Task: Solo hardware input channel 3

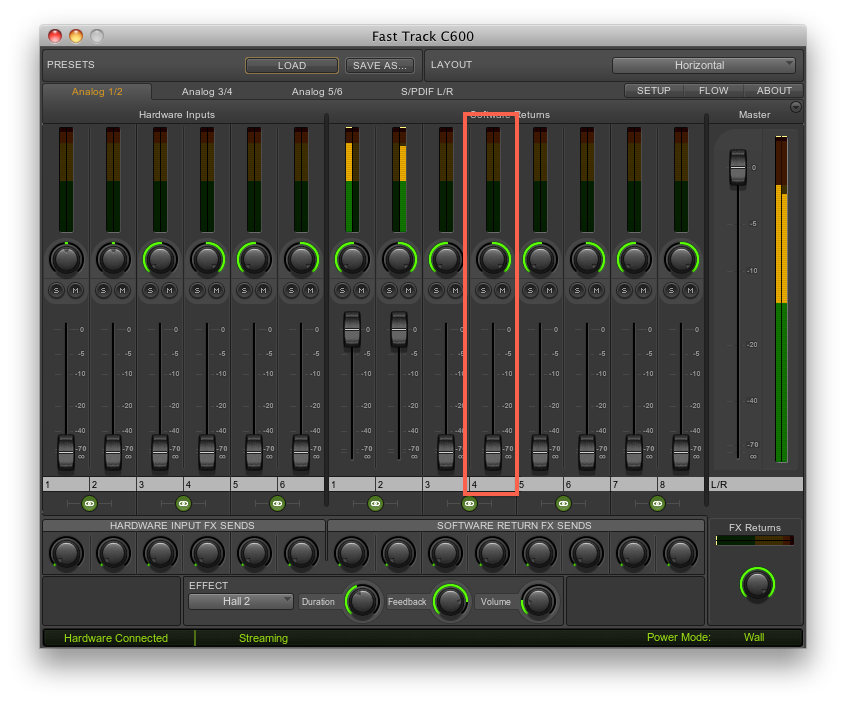Action: point(151,290)
